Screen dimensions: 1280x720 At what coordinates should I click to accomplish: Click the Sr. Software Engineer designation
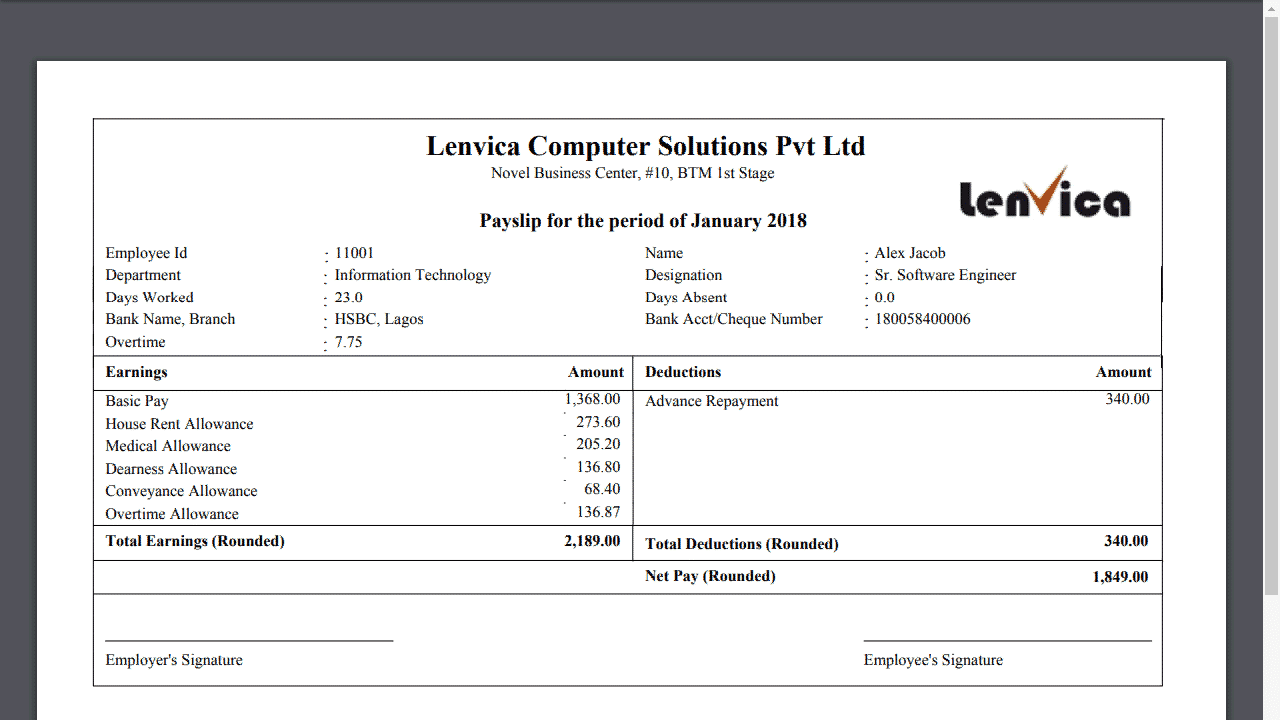pyautogui.click(x=945, y=275)
